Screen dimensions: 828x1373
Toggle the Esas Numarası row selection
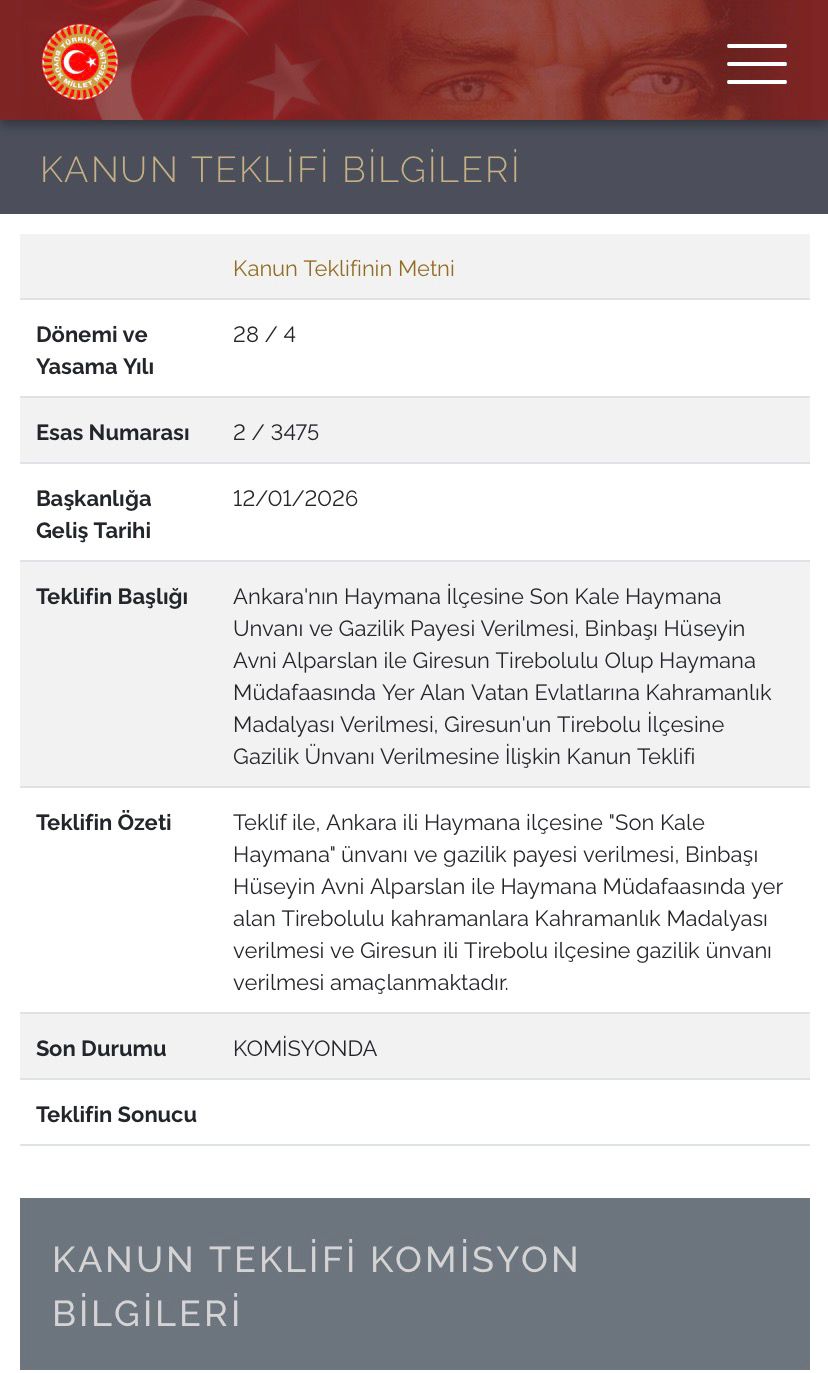112,431
